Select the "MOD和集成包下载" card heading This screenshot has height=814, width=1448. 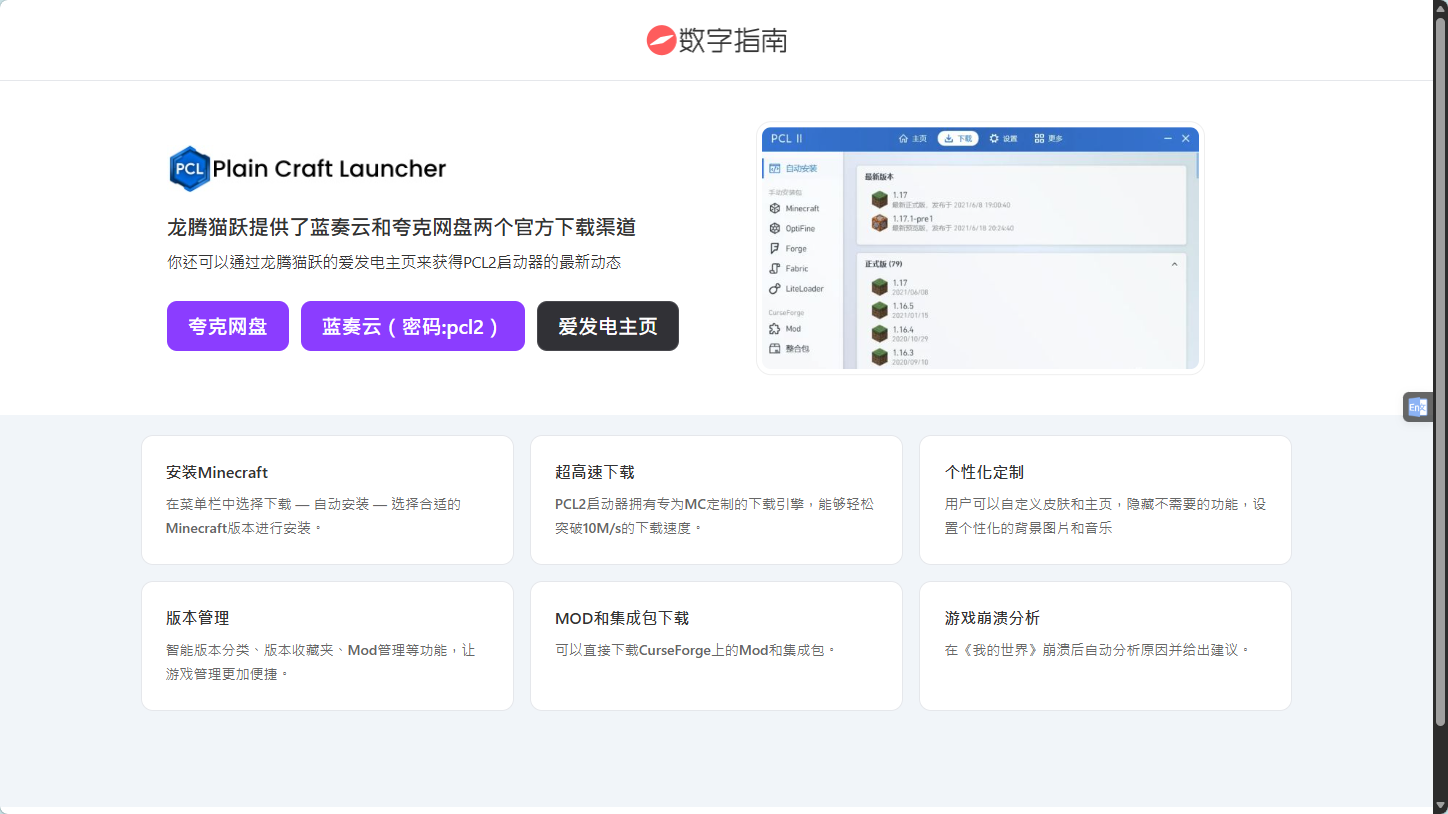tap(622, 618)
